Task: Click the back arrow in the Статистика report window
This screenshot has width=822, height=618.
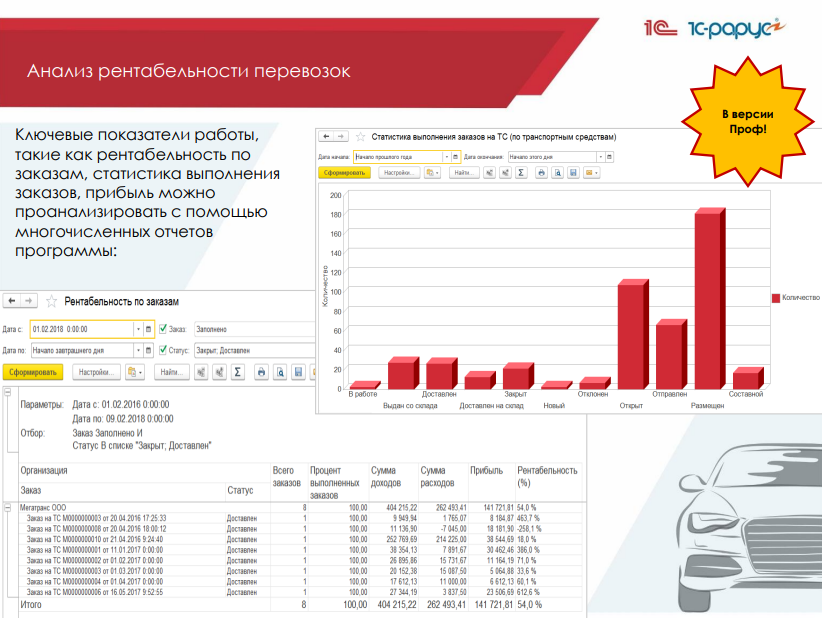Action: [327, 136]
